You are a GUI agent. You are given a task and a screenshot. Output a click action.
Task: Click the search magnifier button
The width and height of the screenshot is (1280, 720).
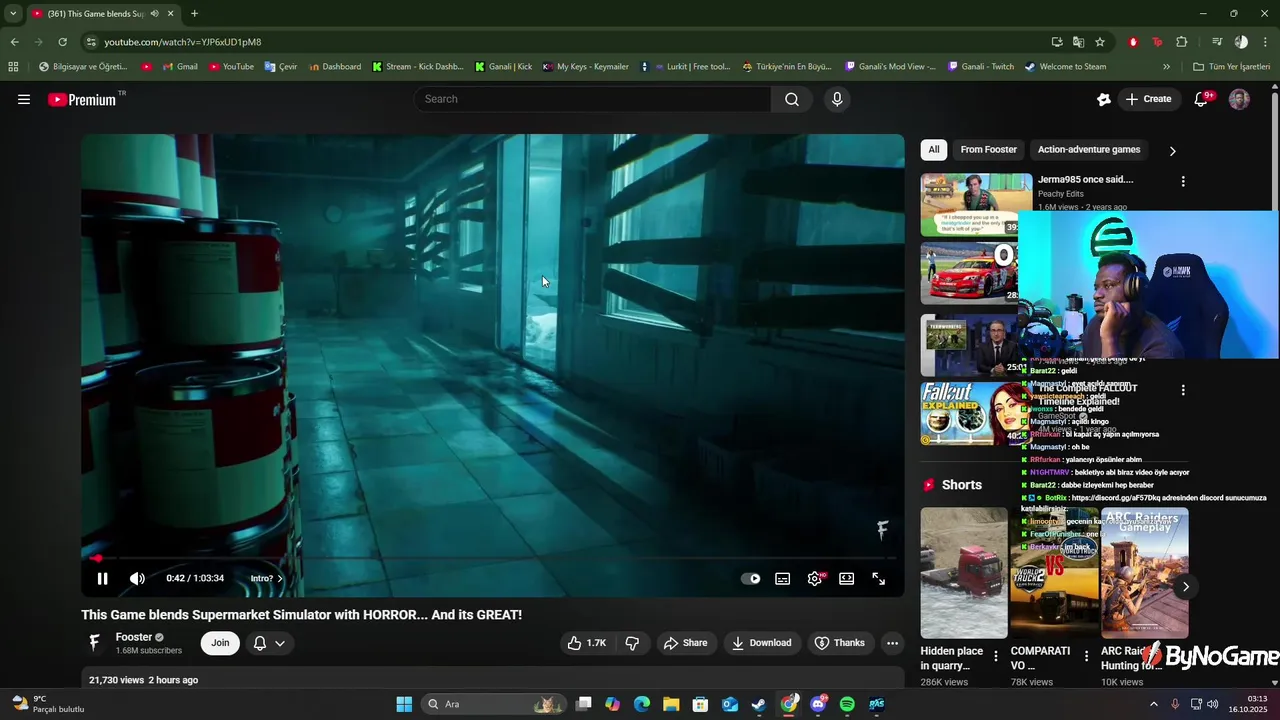coord(792,99)
